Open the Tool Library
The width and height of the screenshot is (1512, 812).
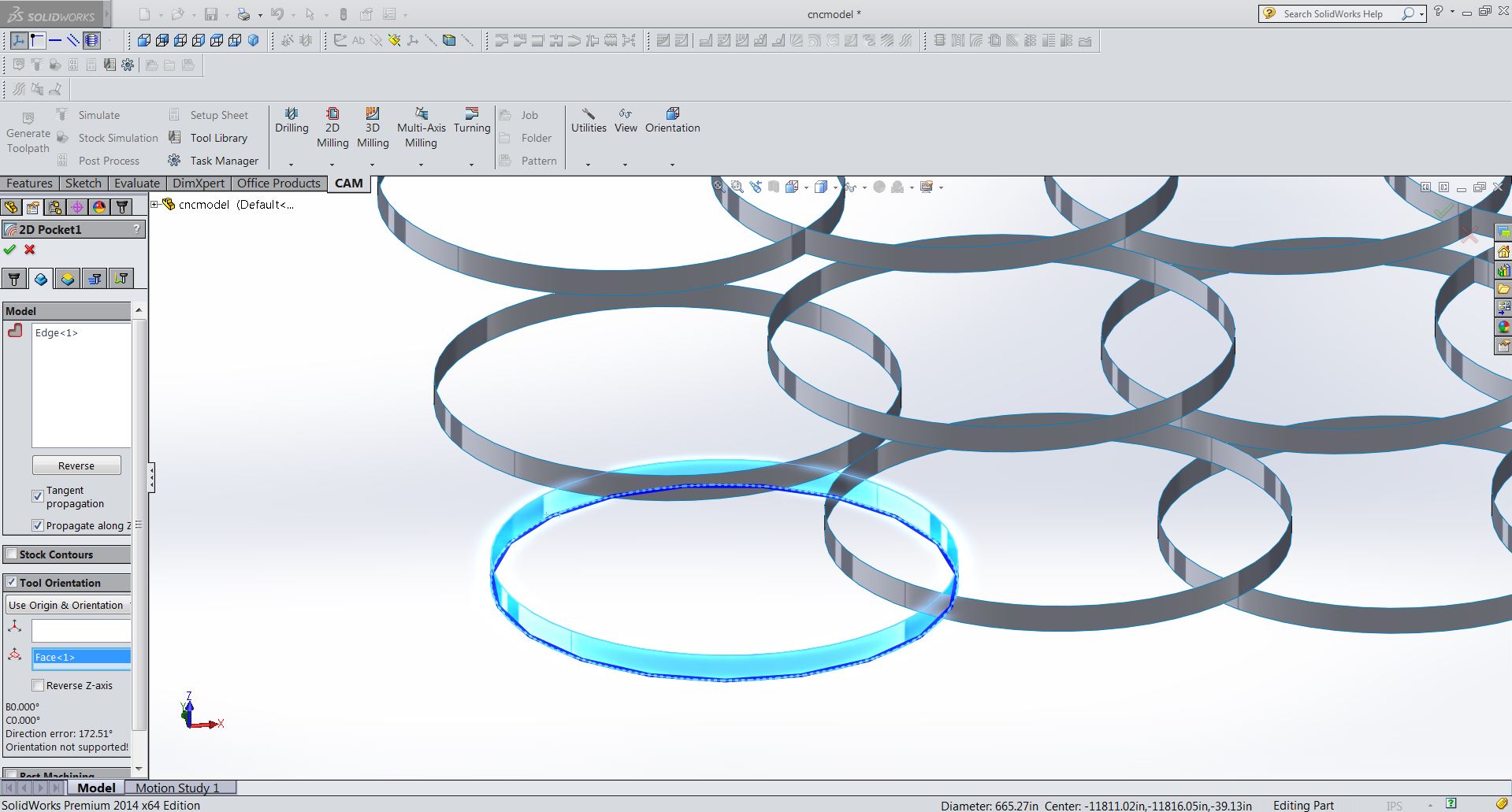point(213,138)
